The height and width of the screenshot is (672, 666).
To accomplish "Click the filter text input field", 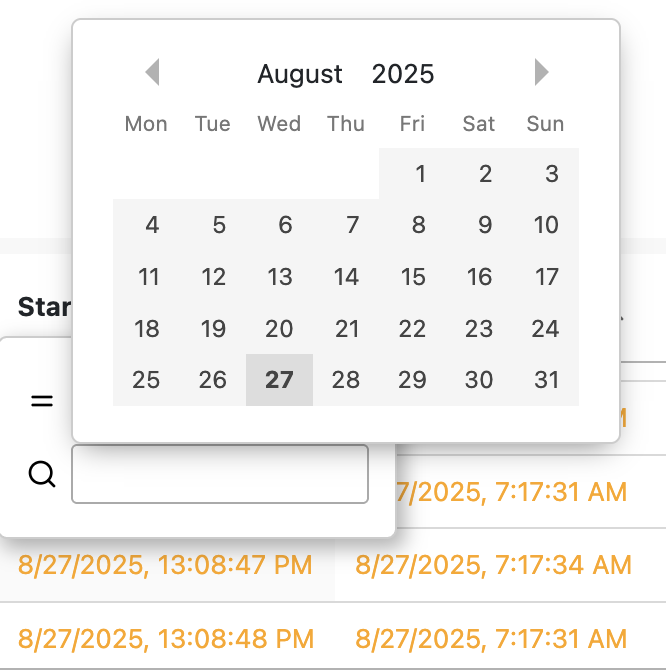I will (220, 474).
